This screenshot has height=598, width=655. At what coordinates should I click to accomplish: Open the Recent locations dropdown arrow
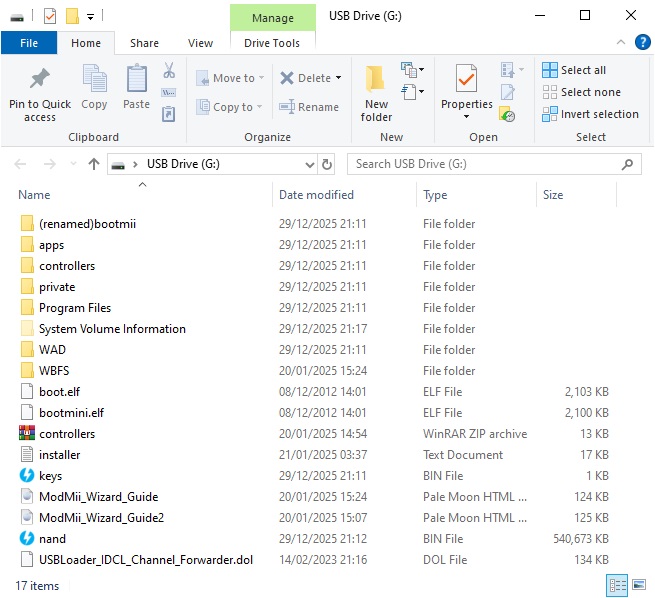pyautogui.click(x=73, y=164)
